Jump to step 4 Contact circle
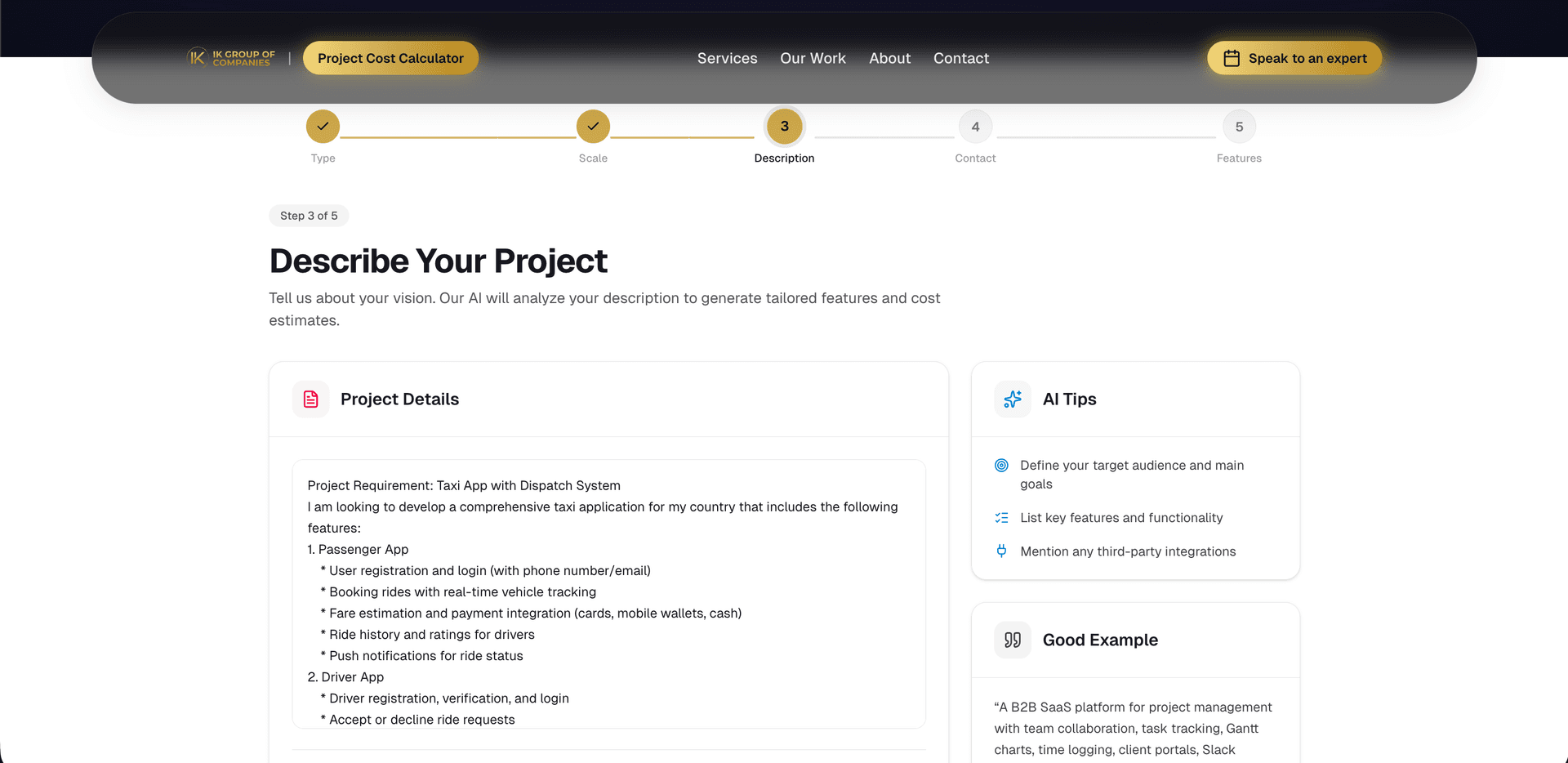1568x763 pixels. [975, 127]
